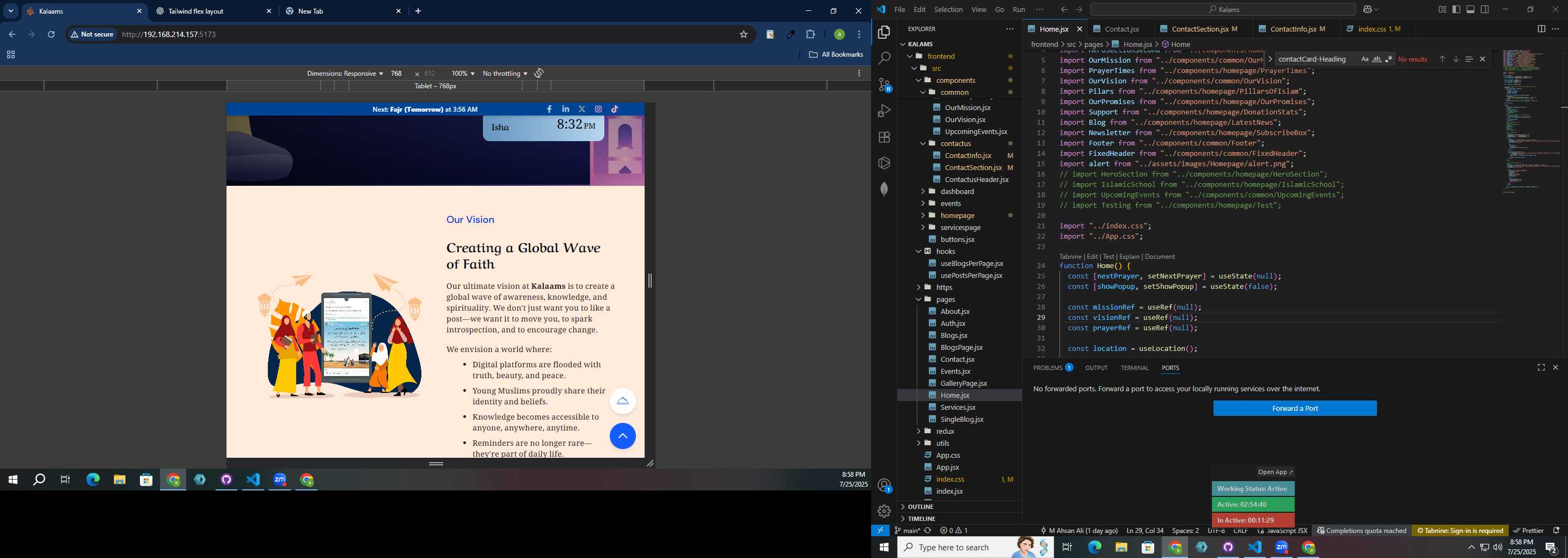Viewport: 1568px width, 558px height.
Task: Expand the TIMELINE section
Action: coord(922,519)
